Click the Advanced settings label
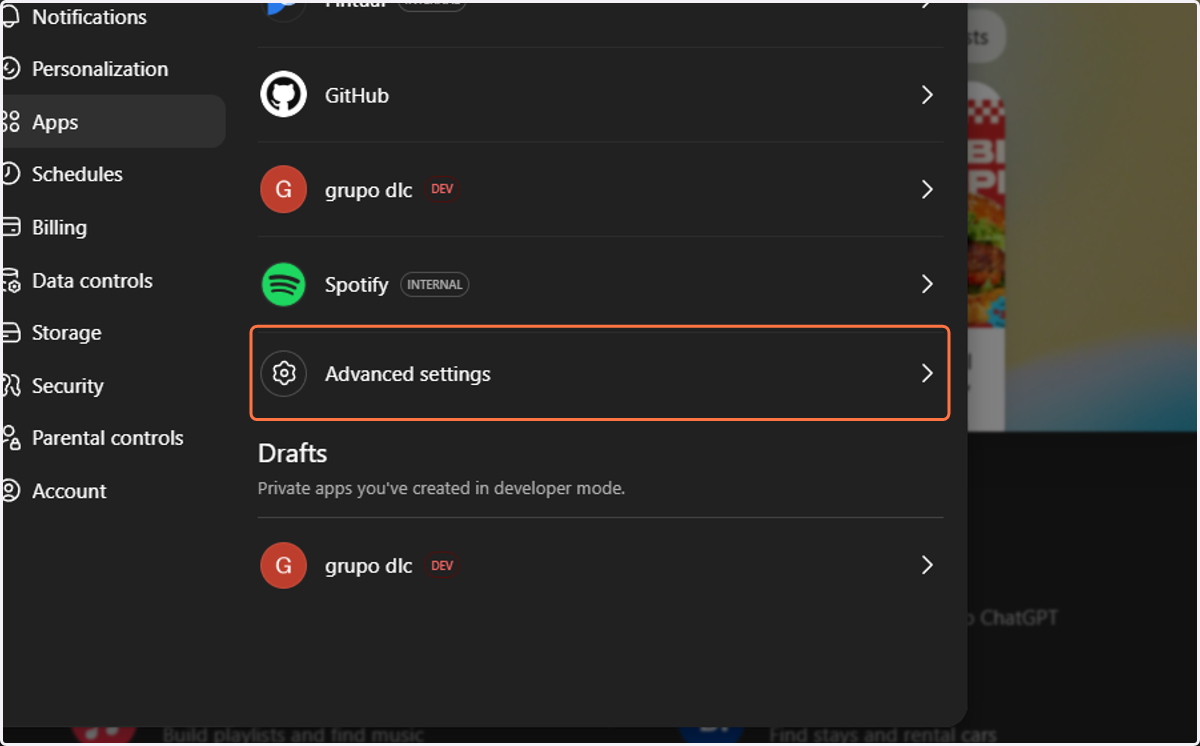This screenshot has width=1200, height=746. point(408,374)
